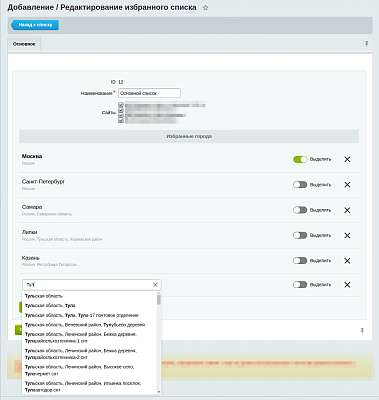
Task: Click the pin icon at the bottom of the form
Action: [x=362, y=330]
